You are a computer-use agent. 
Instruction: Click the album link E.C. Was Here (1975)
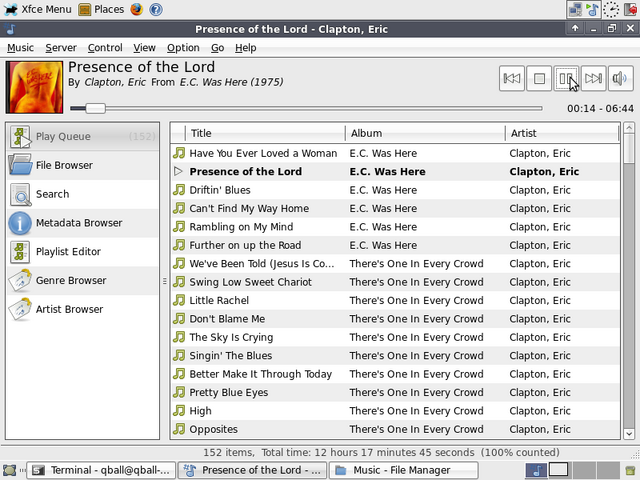[x=231, y=82]
